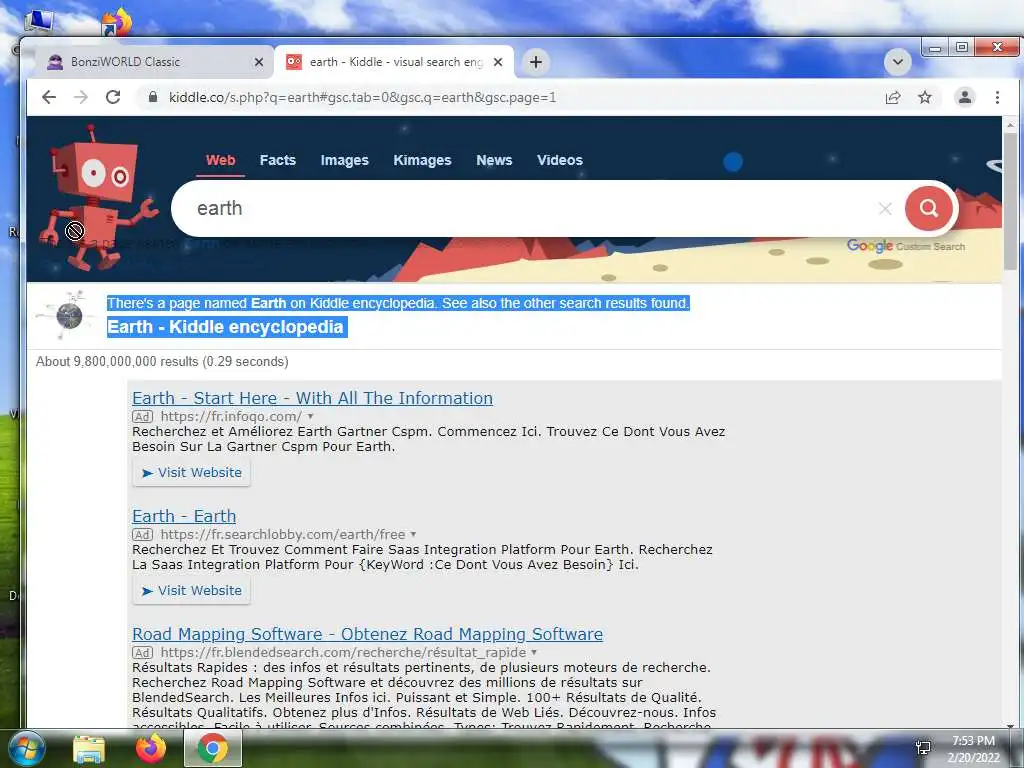This screenshot has height=768, width=1024.
Task: Go back using the browser back arrow
Action: click(x=49, y=97)
